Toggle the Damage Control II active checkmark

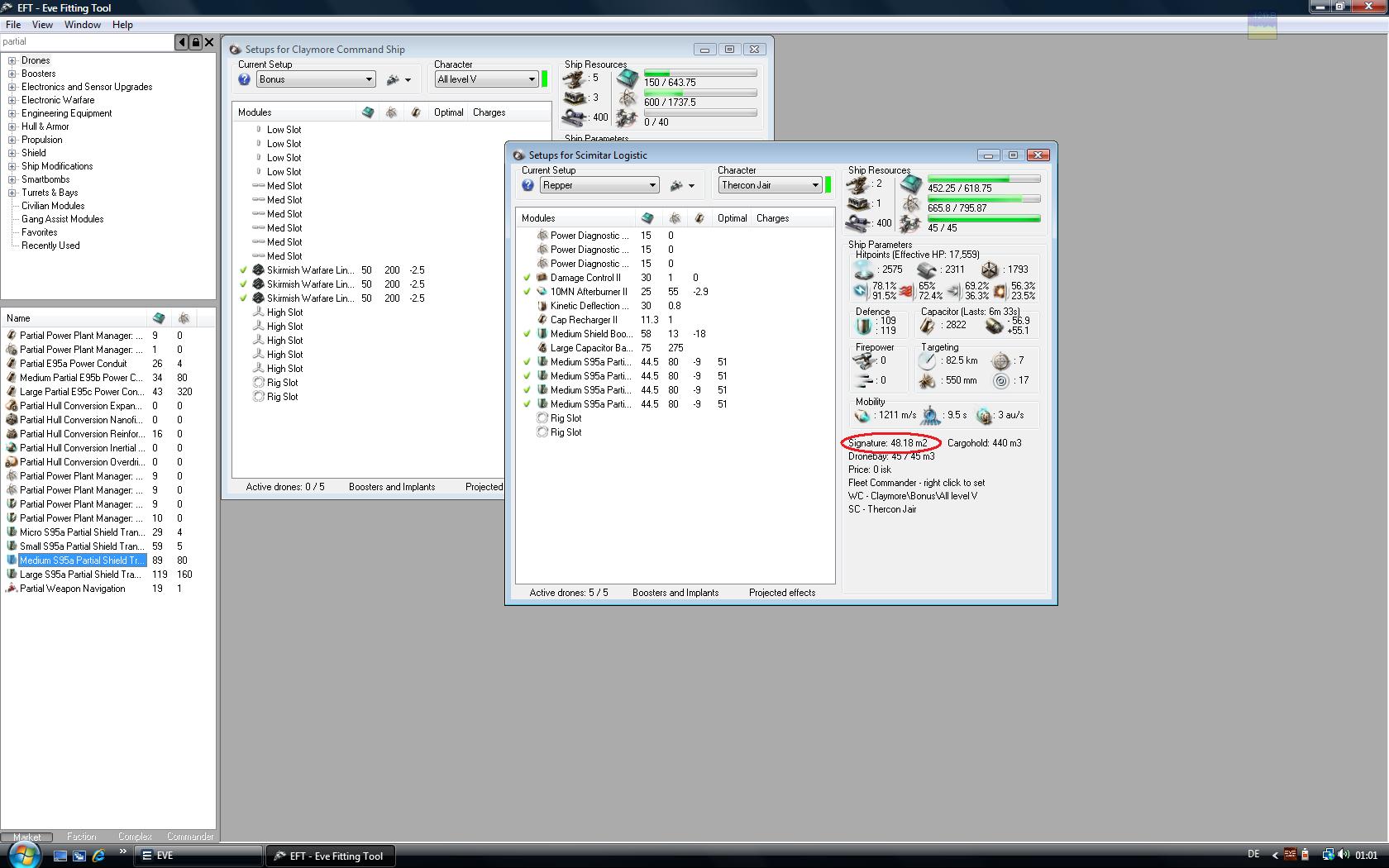point(527,278)
